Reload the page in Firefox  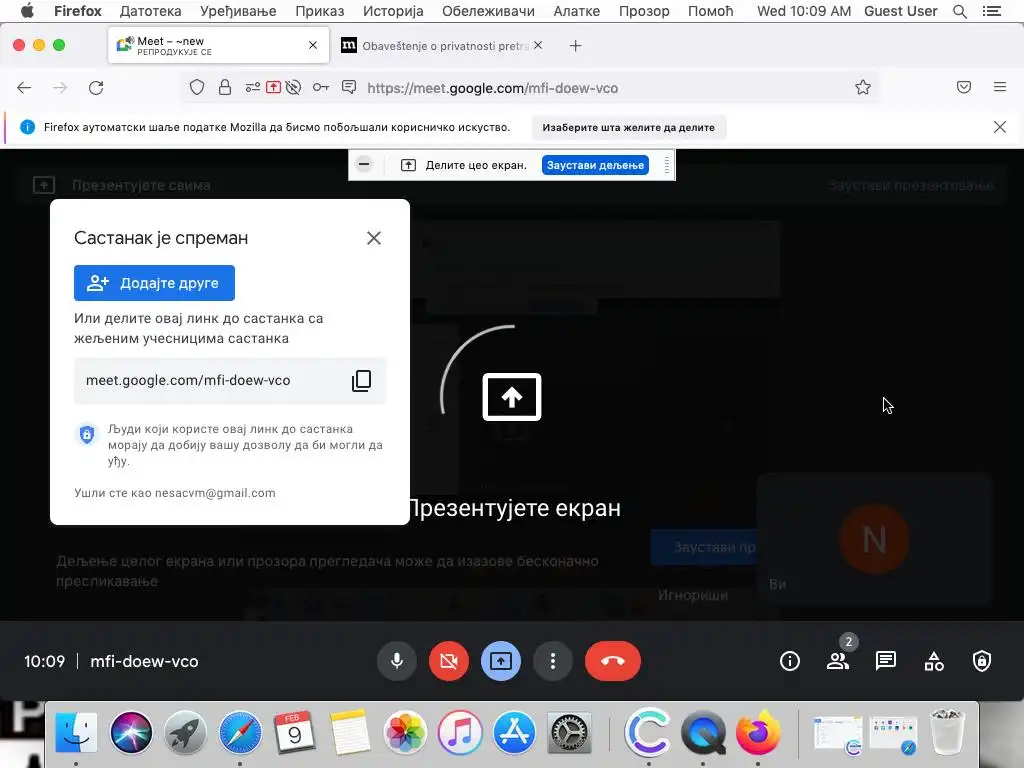point(96,88)
